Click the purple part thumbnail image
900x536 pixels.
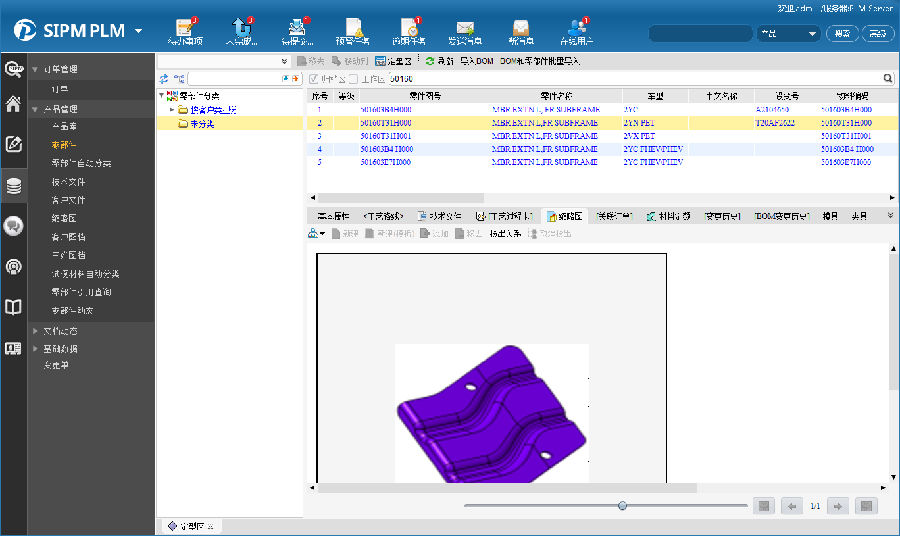pos(490,415)
